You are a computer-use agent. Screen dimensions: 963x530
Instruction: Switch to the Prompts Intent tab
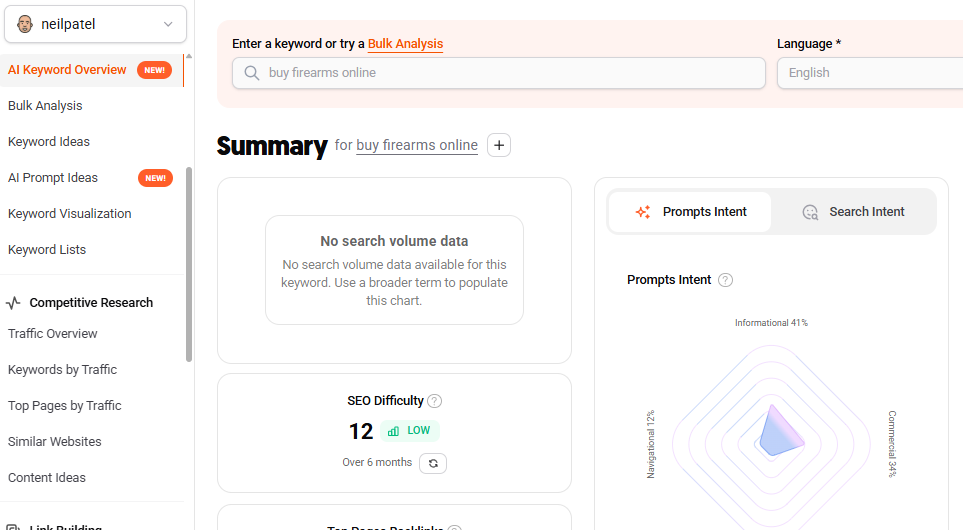click(x=690, y=212)
